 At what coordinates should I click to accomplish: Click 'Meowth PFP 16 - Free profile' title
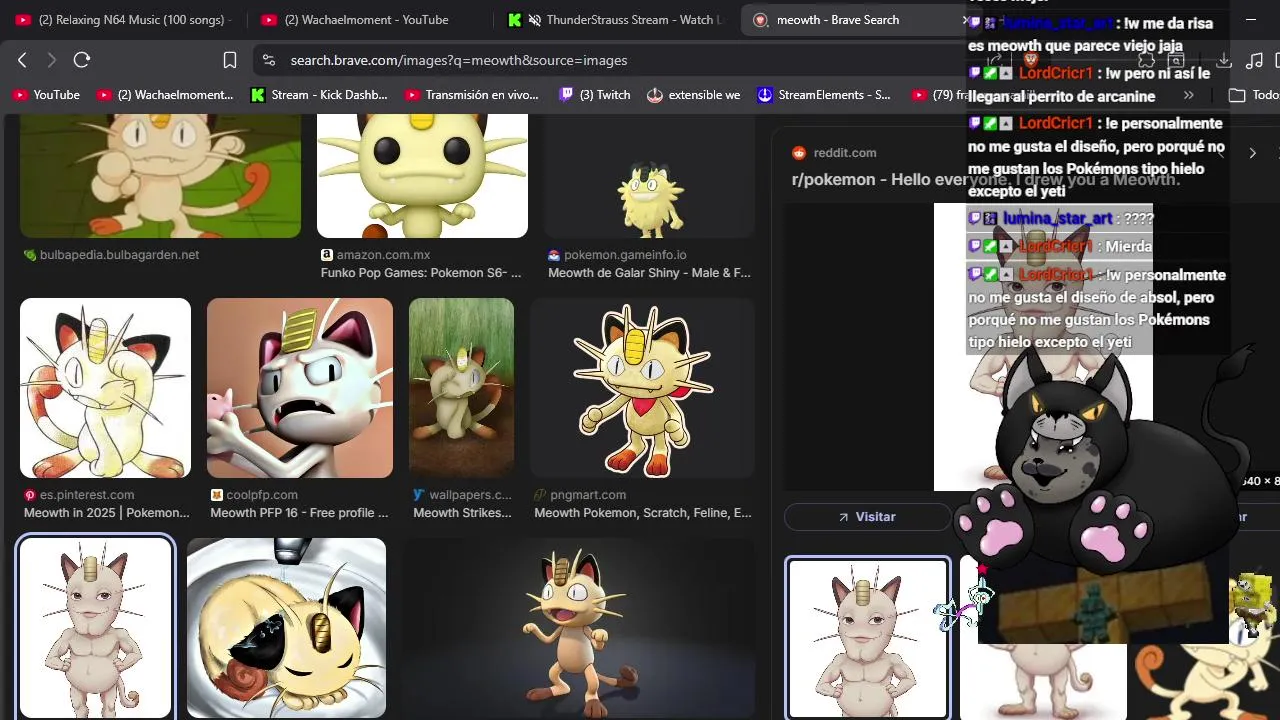click(x=299, y=513)
